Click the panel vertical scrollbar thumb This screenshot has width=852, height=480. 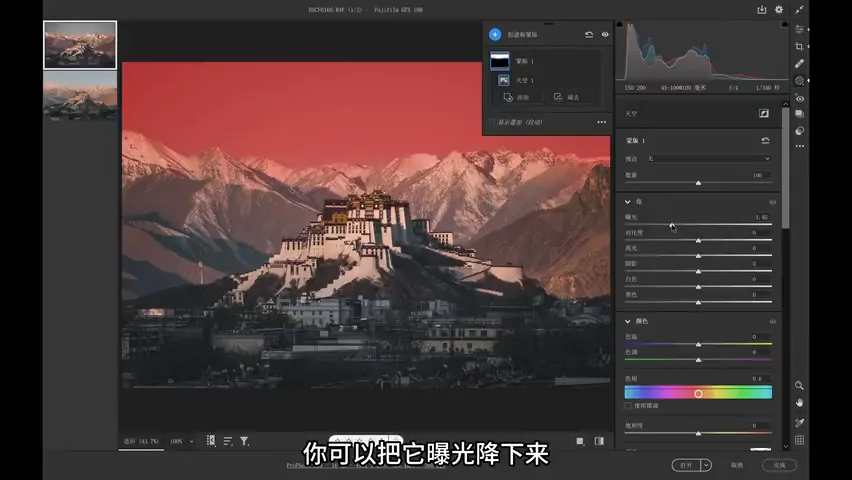[785, 168]
